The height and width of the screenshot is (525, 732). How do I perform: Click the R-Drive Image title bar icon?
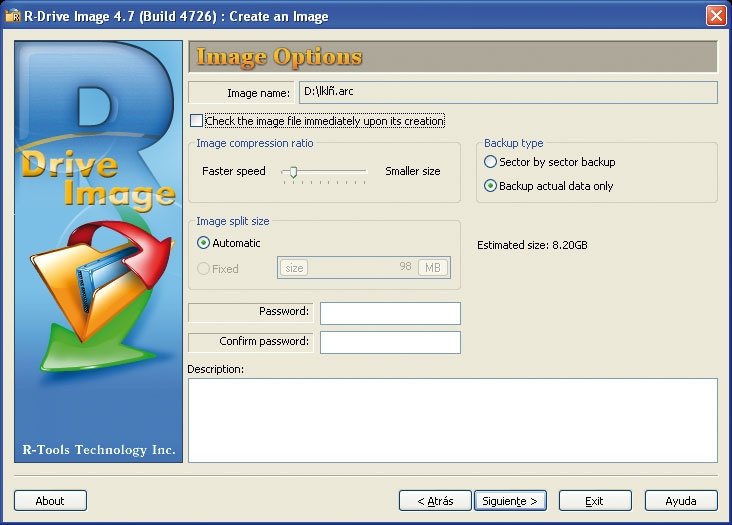(x=13, y=16)
